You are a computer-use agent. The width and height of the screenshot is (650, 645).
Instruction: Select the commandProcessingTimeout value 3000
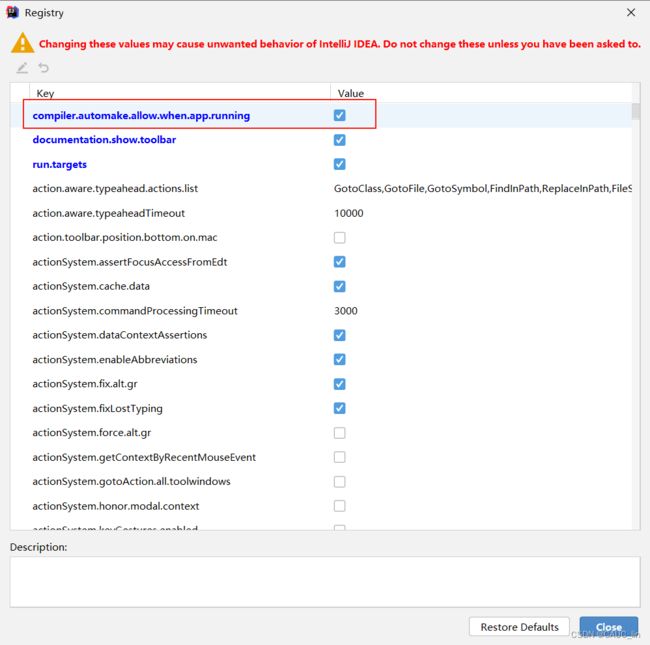click(346, 311)
